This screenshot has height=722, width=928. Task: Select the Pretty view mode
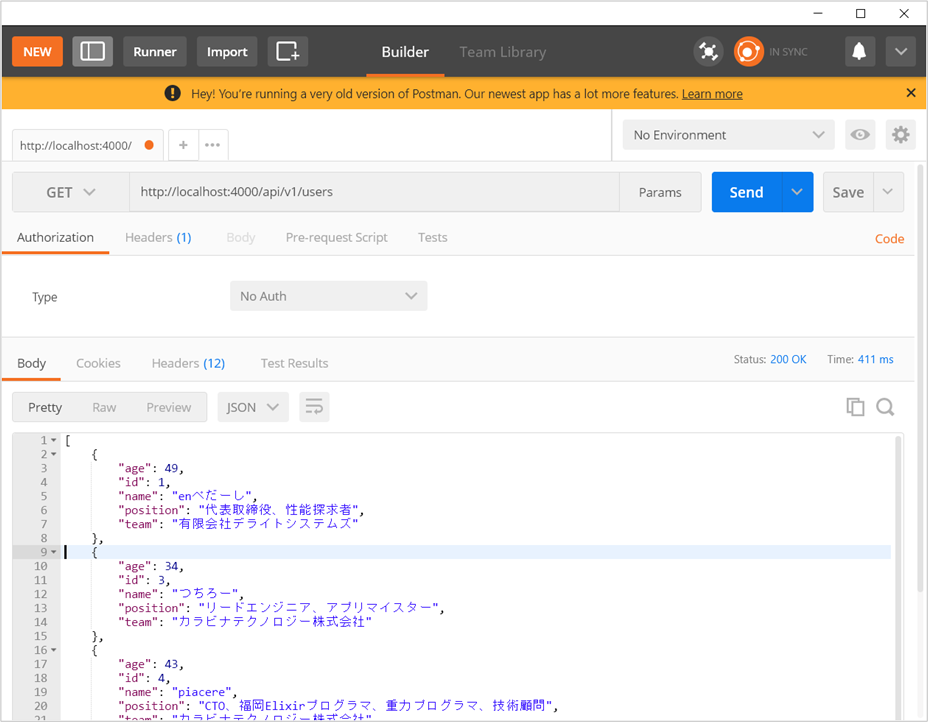[45, 407]
